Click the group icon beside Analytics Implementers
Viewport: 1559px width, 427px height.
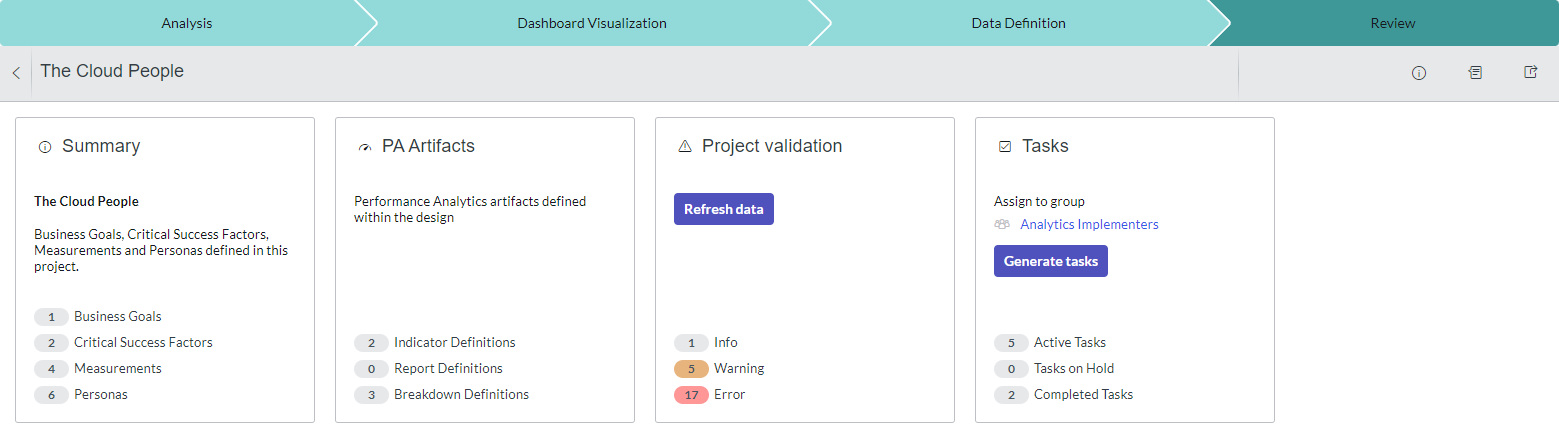[1002, 225]
